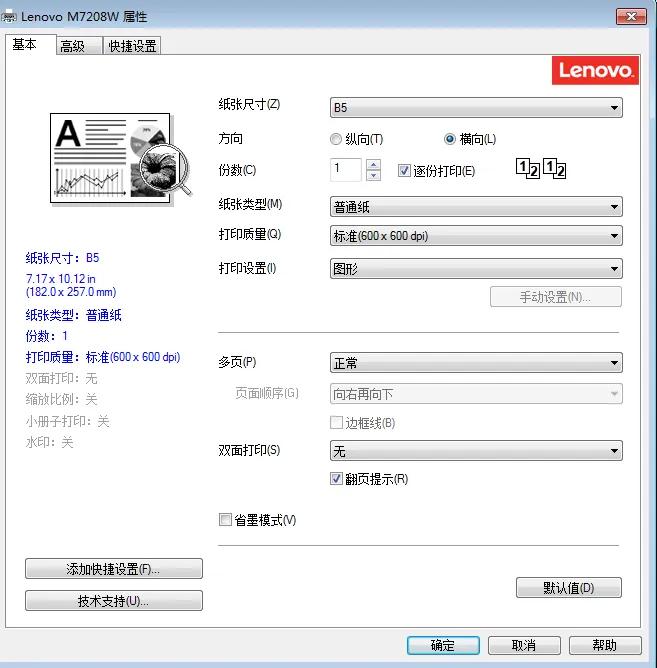Image resolution: width=657 pixels, height=668 pixels.
Task: Click summary text (182.0 x 257.0 mm)
Action: pyautogui.click(x=71, y=292)
